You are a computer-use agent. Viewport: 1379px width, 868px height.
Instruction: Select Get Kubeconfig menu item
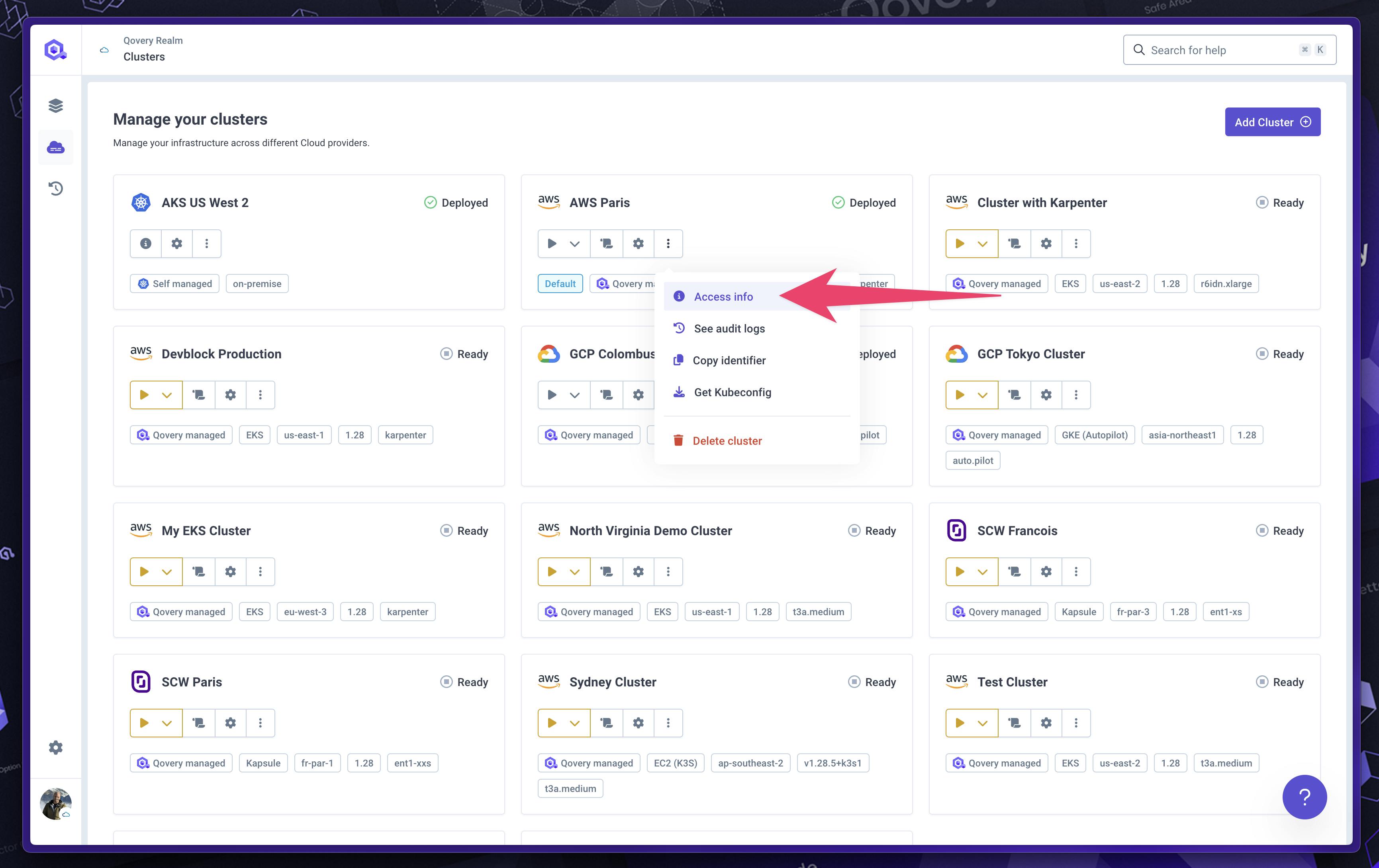pos(757,392)
